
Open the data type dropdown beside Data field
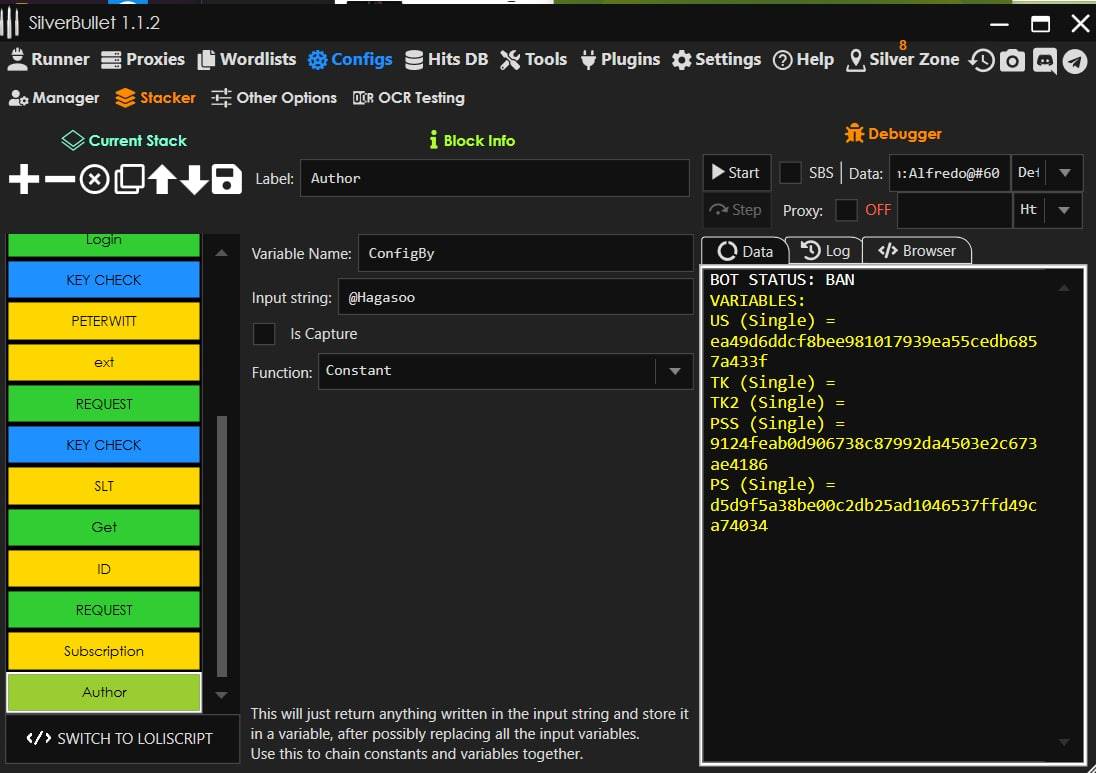[1064, 173]
